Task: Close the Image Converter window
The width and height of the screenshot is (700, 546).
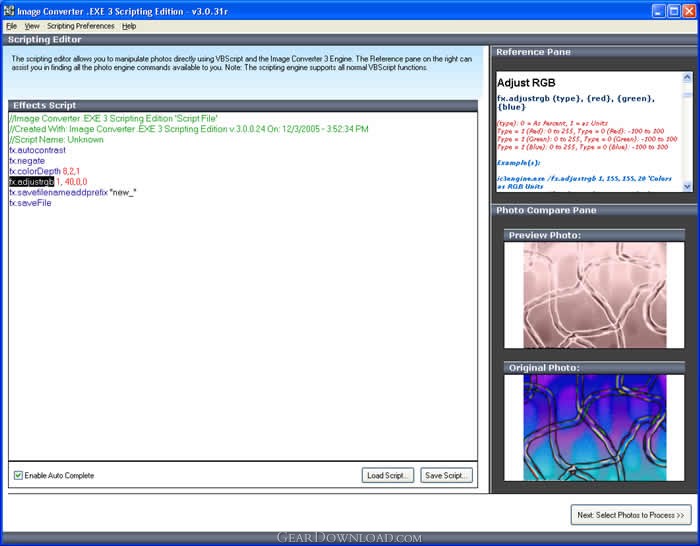Action: (689, 11)
